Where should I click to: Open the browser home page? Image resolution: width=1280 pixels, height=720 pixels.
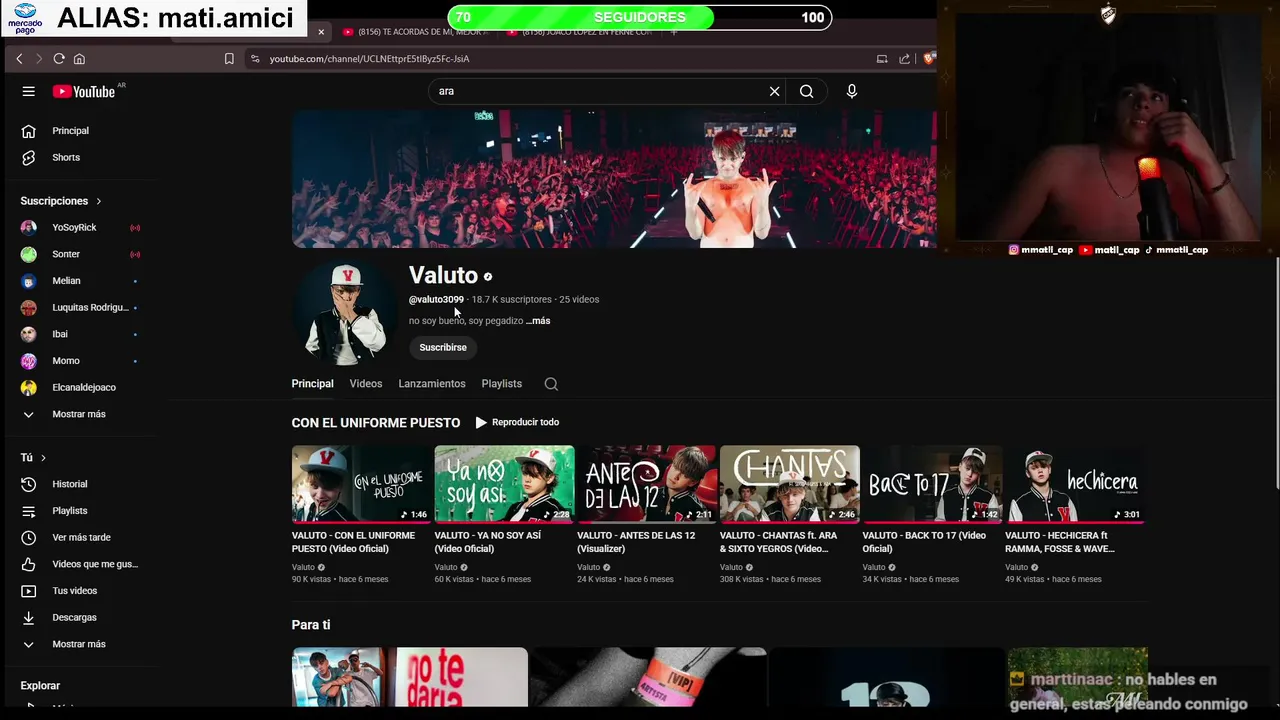coord(79,59)
